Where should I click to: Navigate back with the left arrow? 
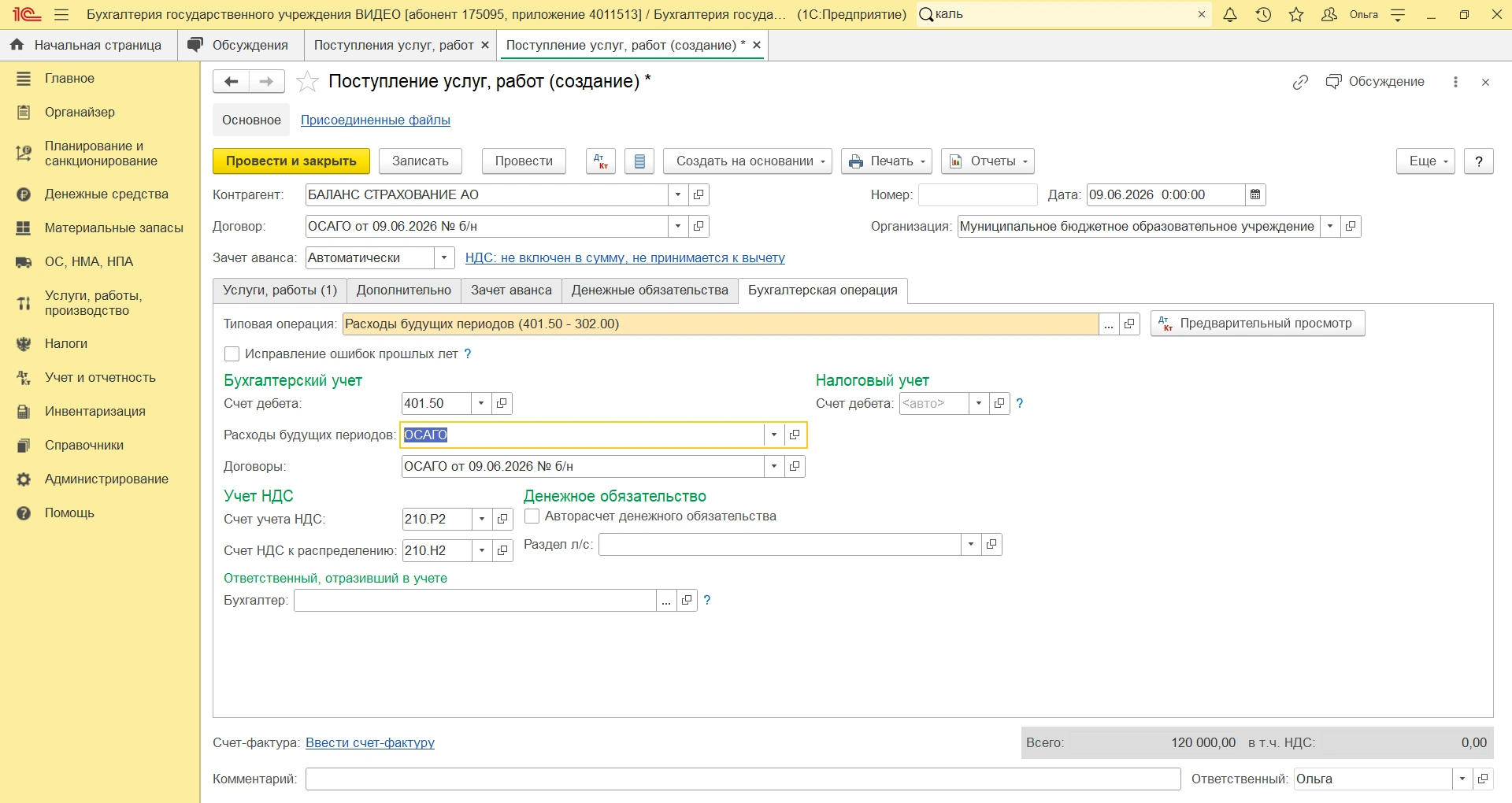point(231,81)
